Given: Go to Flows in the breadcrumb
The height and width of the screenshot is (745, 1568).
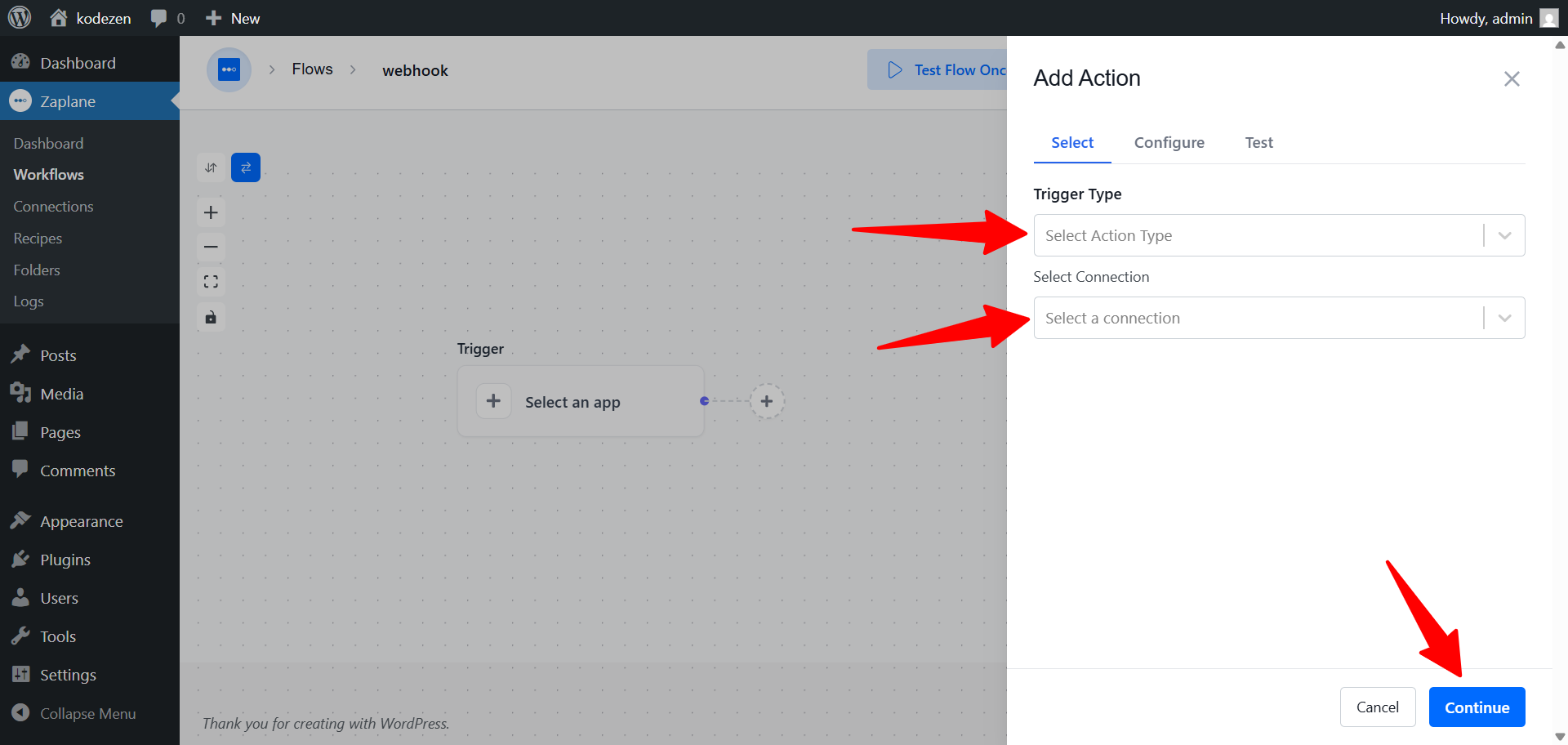Looking at the screenshot, I should (x=313, y=69).
